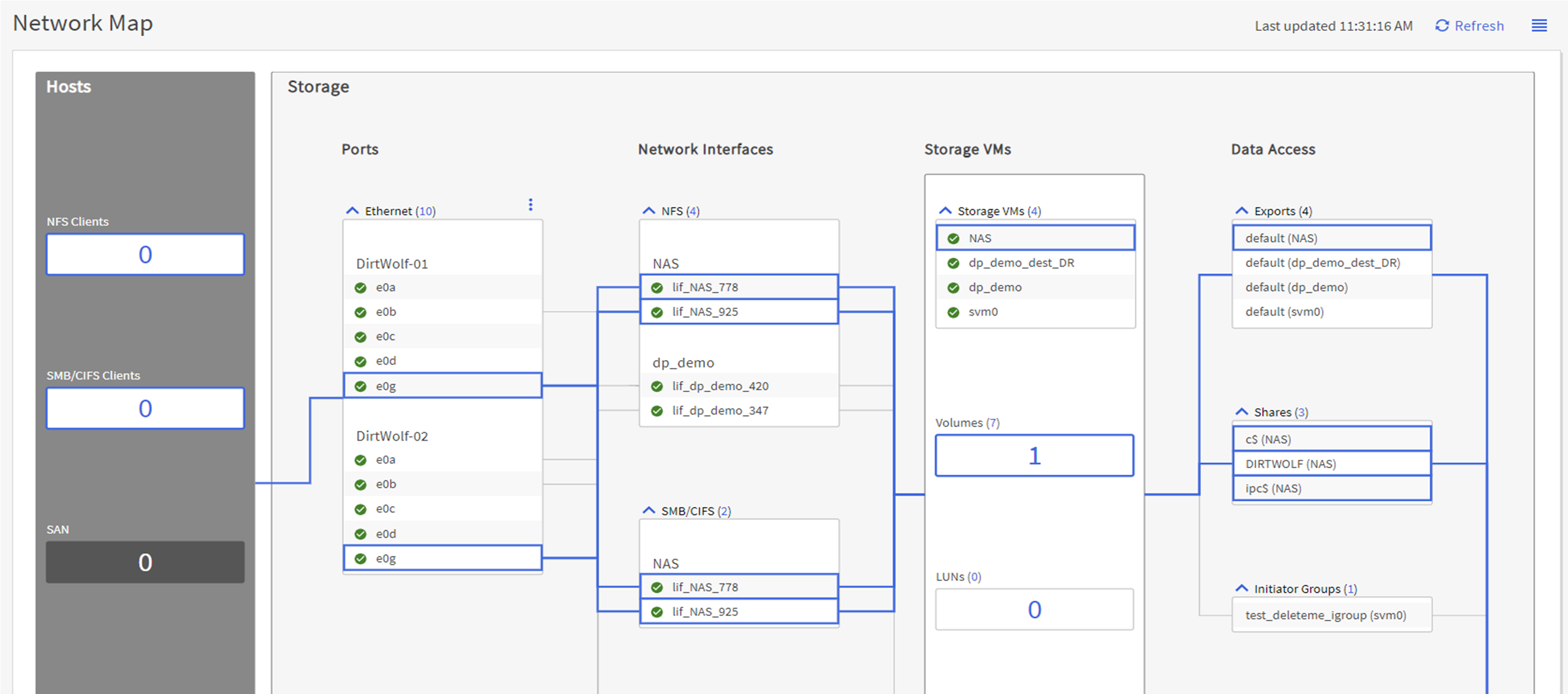Select port e0a under DirtWolf-01

tap(442, 287)
